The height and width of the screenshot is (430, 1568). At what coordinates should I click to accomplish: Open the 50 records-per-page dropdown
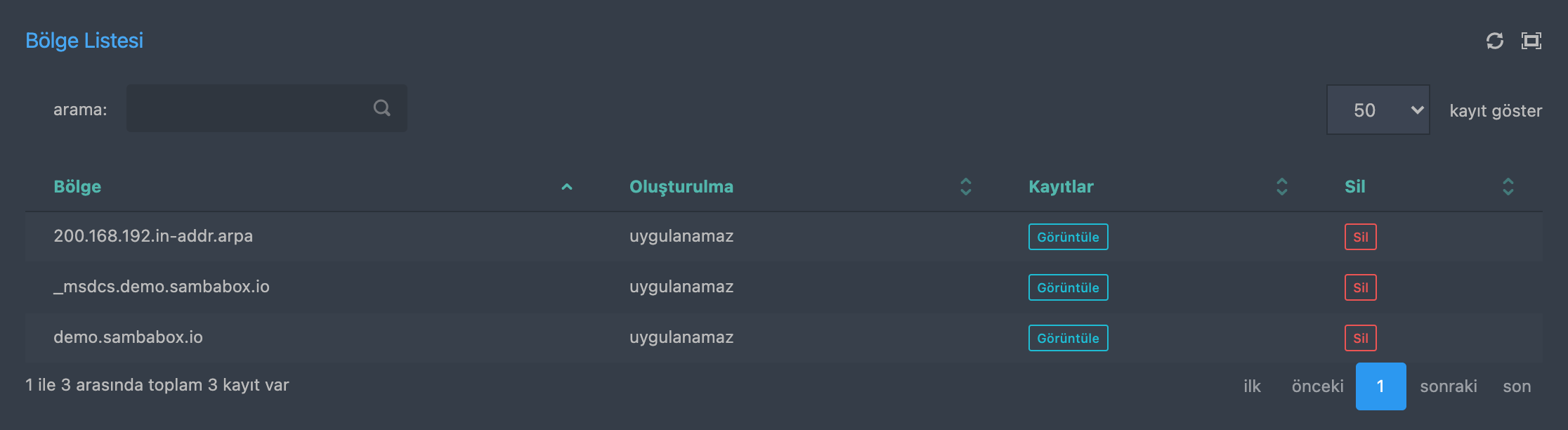(1378, 110)
